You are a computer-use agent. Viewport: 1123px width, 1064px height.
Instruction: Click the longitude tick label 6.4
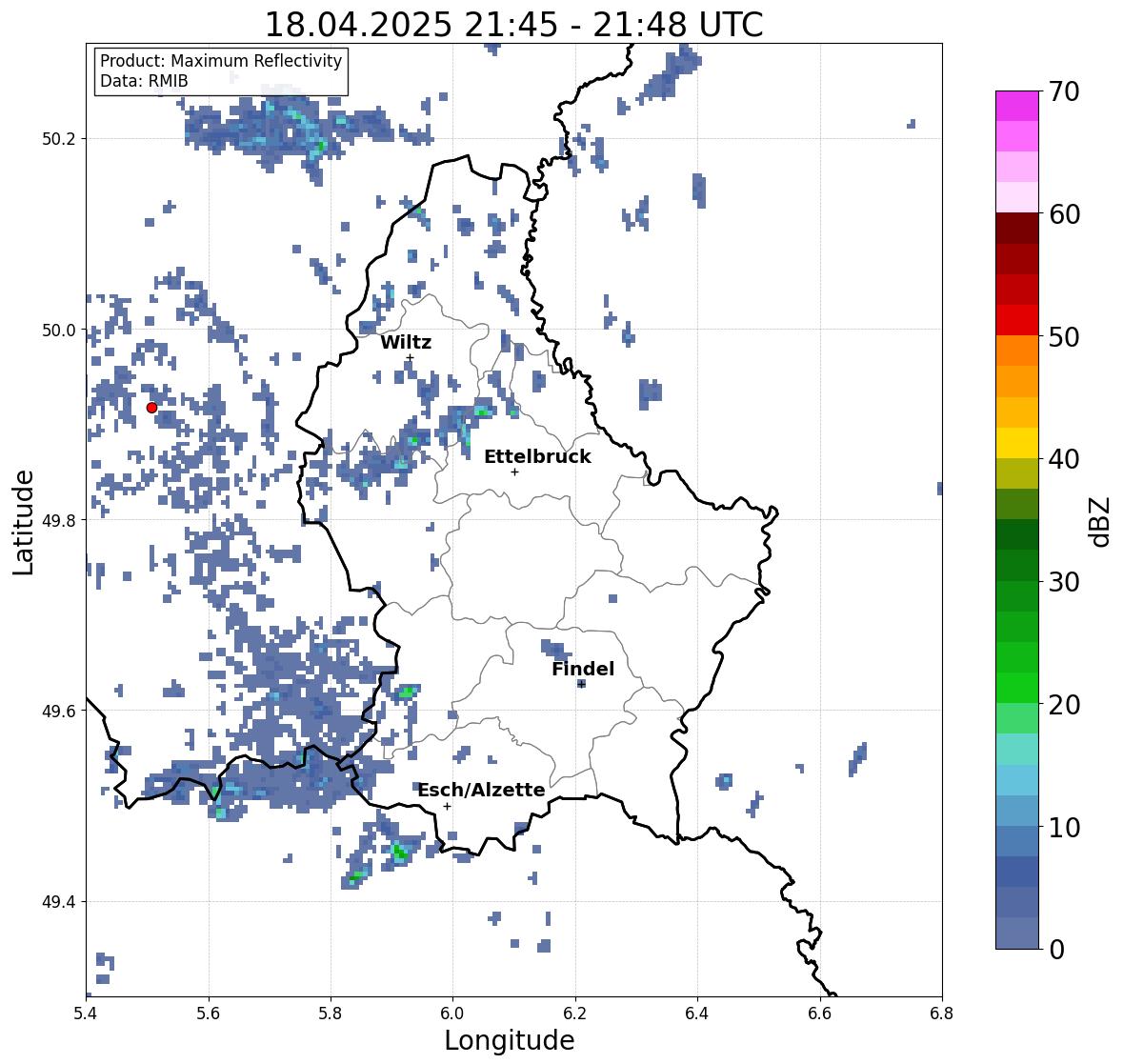(x=697, y=1014)
